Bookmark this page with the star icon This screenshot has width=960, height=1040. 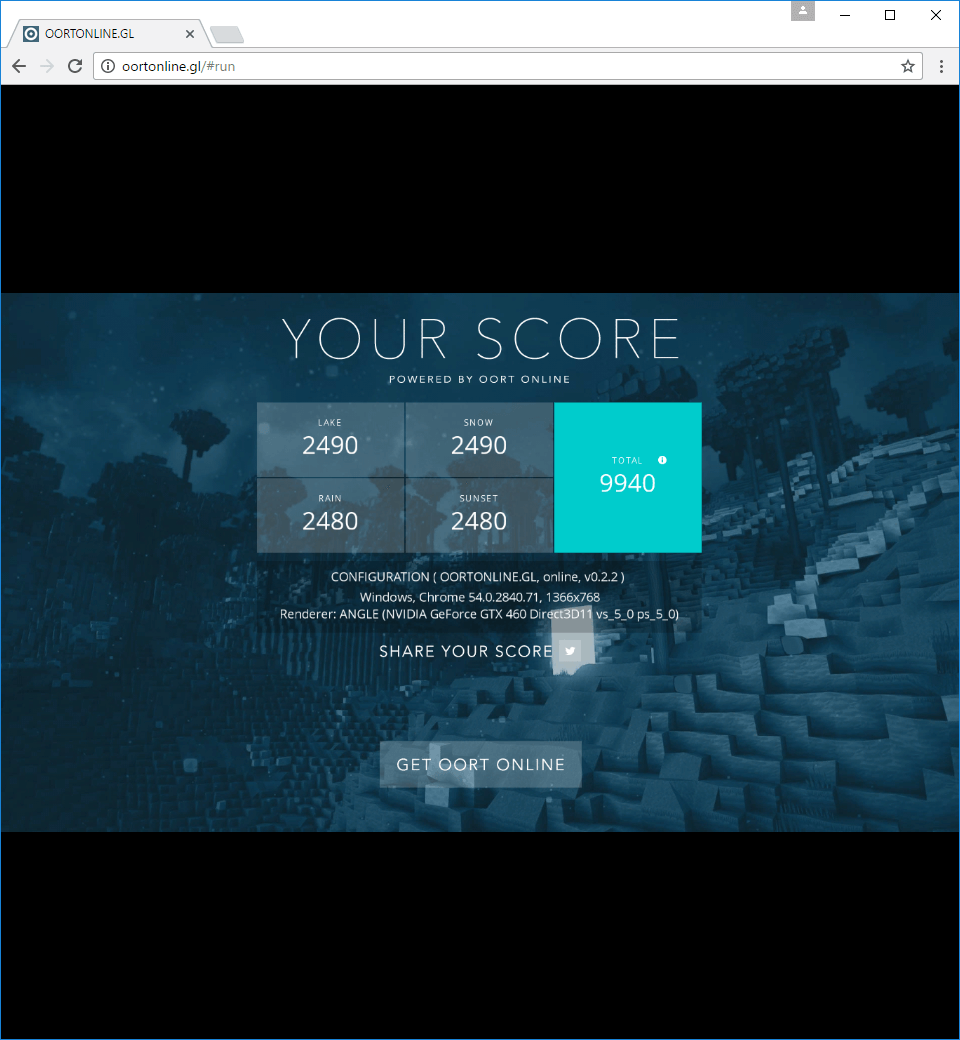pyautogui.click(x=908, y=66)
